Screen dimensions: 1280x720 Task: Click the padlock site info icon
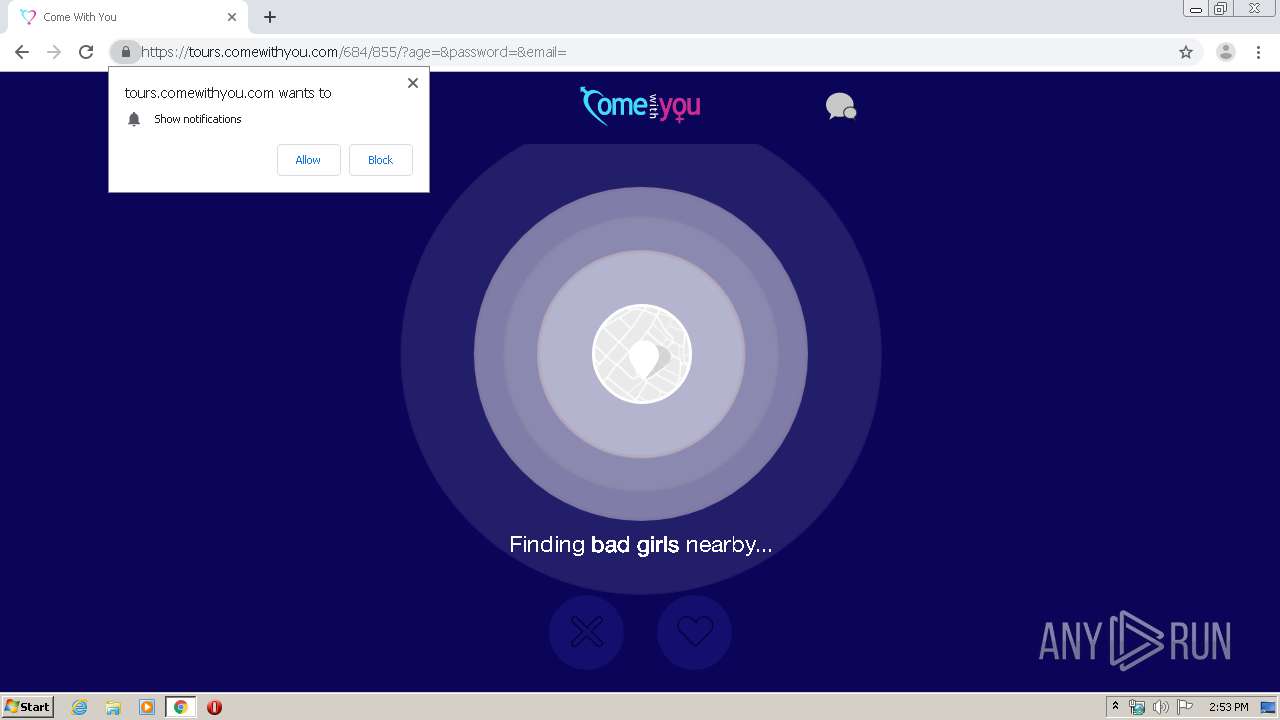click(125, 52)
